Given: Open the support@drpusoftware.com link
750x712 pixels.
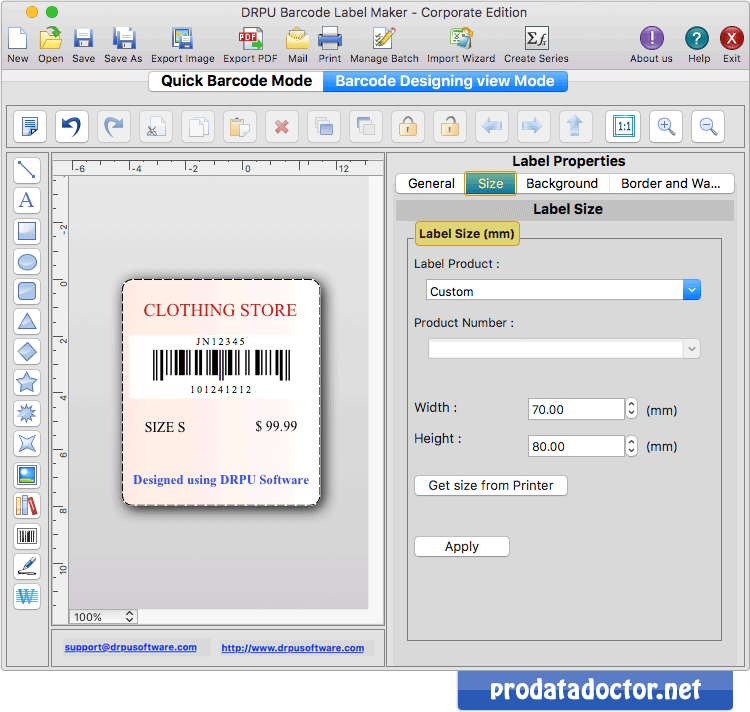Looking at the screenshot, I should tap(131, 647).
